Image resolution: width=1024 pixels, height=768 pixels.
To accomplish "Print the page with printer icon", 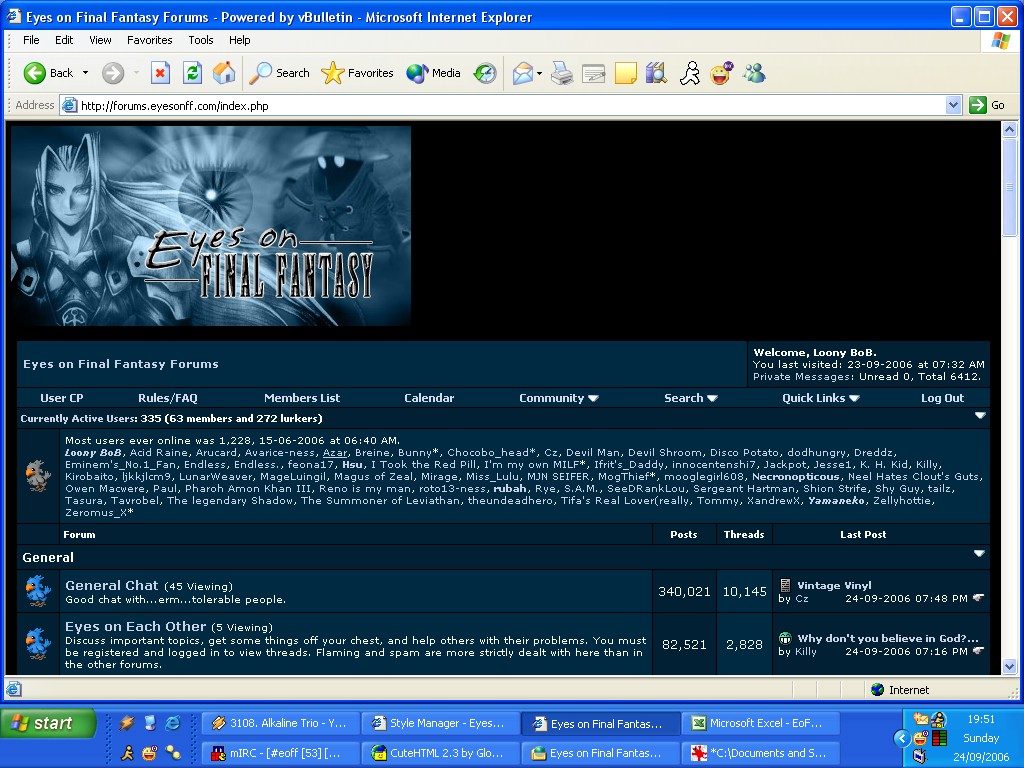I will tap(562, 73).
